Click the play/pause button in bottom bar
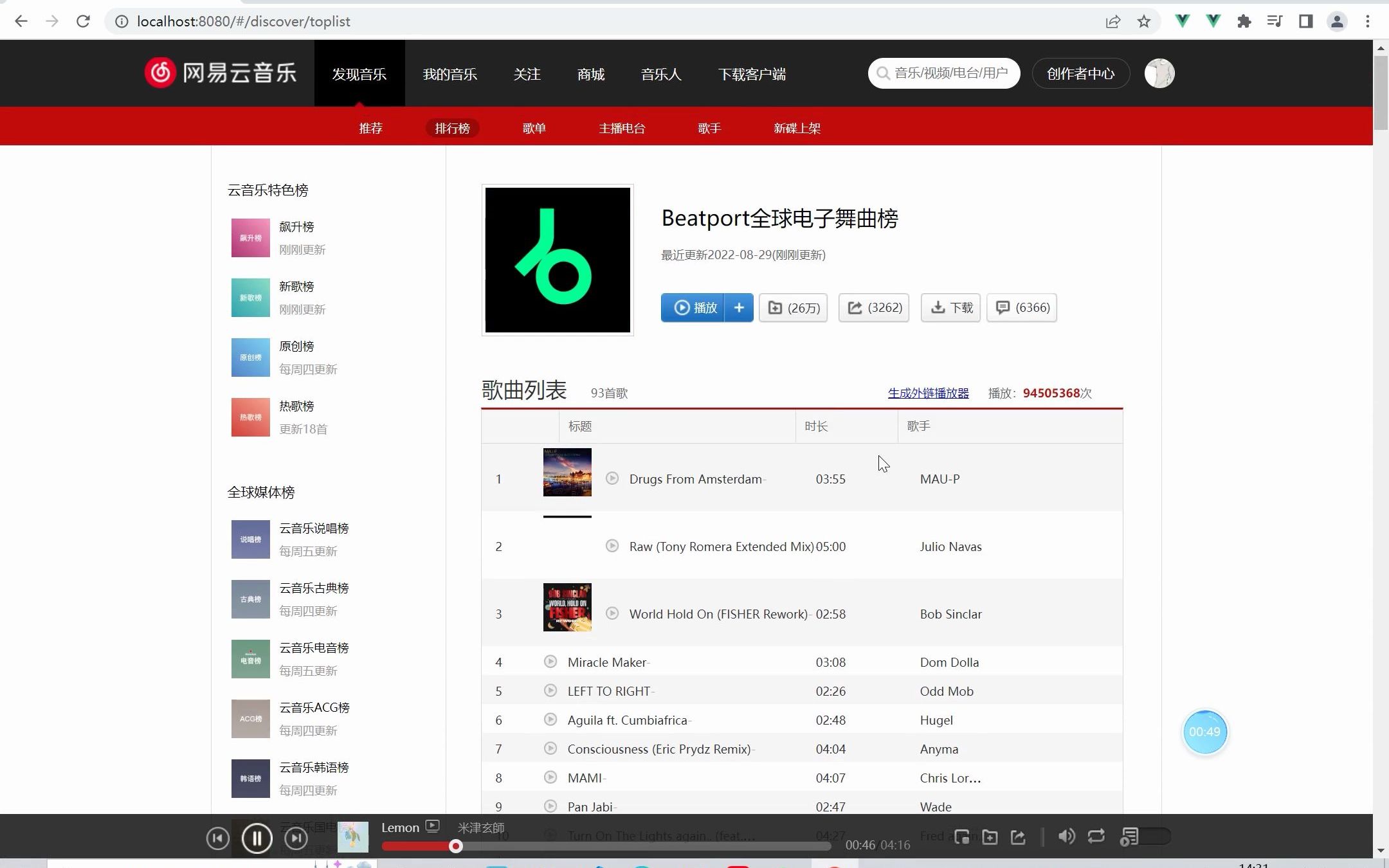This screenshot has height=868, width=1389. [258, 837]
